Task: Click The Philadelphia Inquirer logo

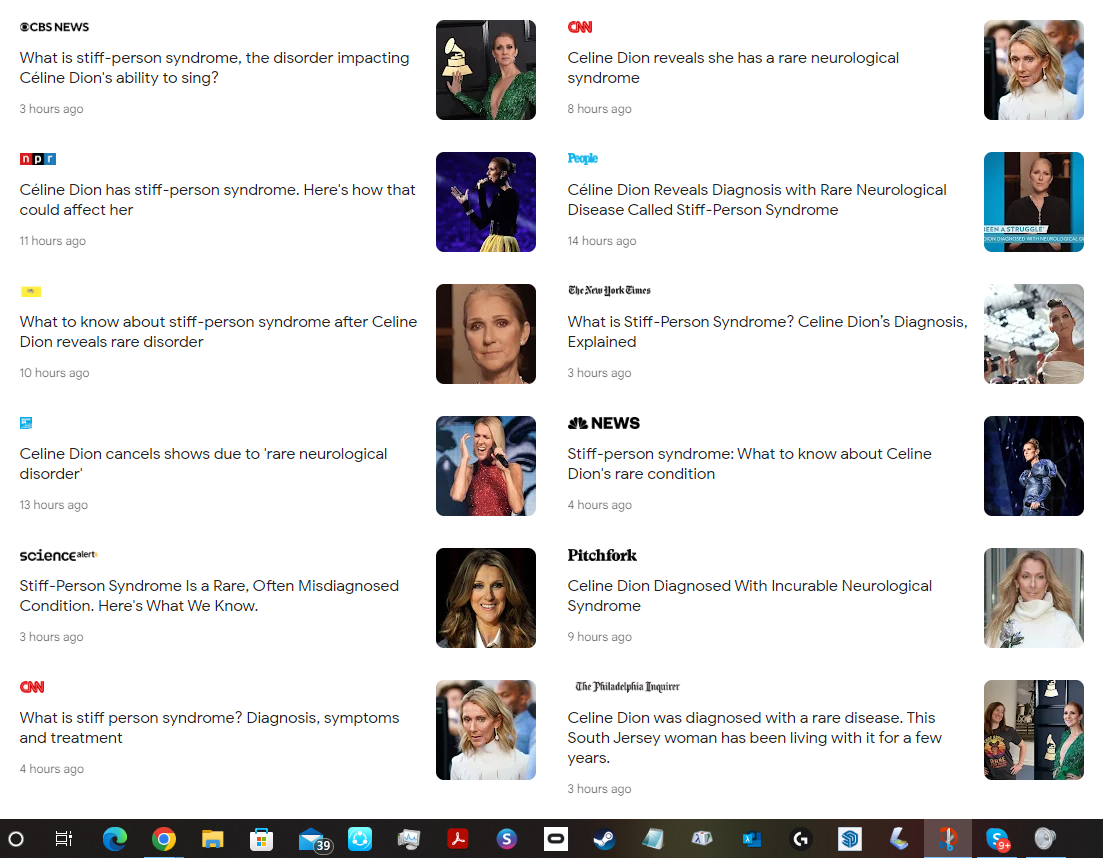Action: coord(627,686)
